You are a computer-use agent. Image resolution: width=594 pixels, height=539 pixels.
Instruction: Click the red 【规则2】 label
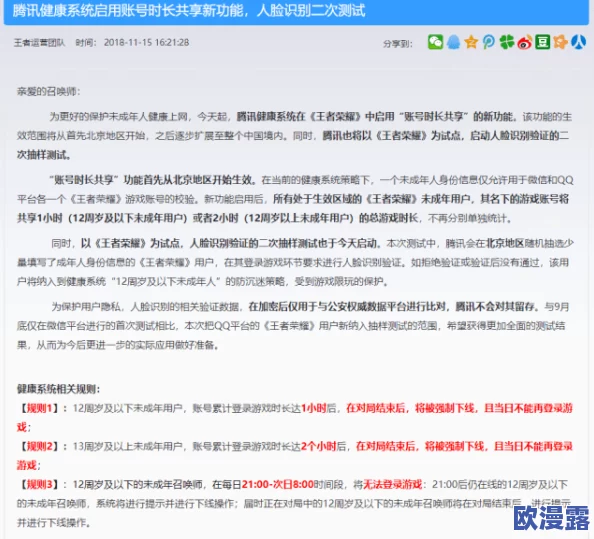39,446
